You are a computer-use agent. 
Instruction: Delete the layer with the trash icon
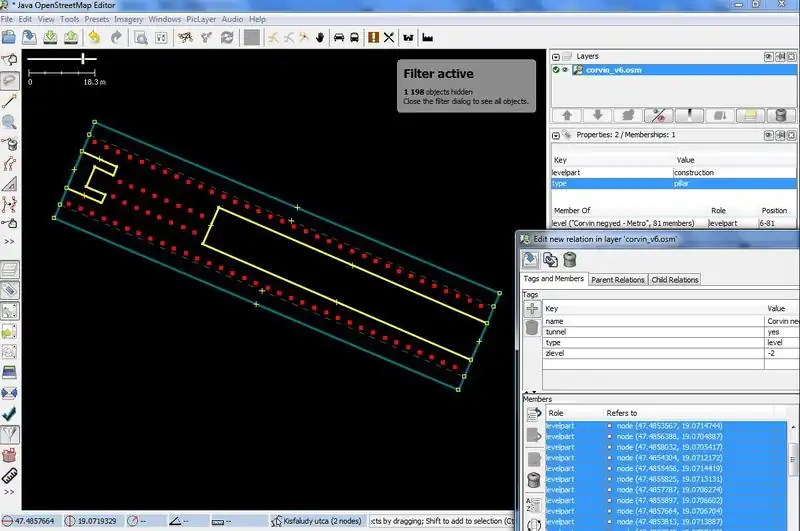pos(780,115)
